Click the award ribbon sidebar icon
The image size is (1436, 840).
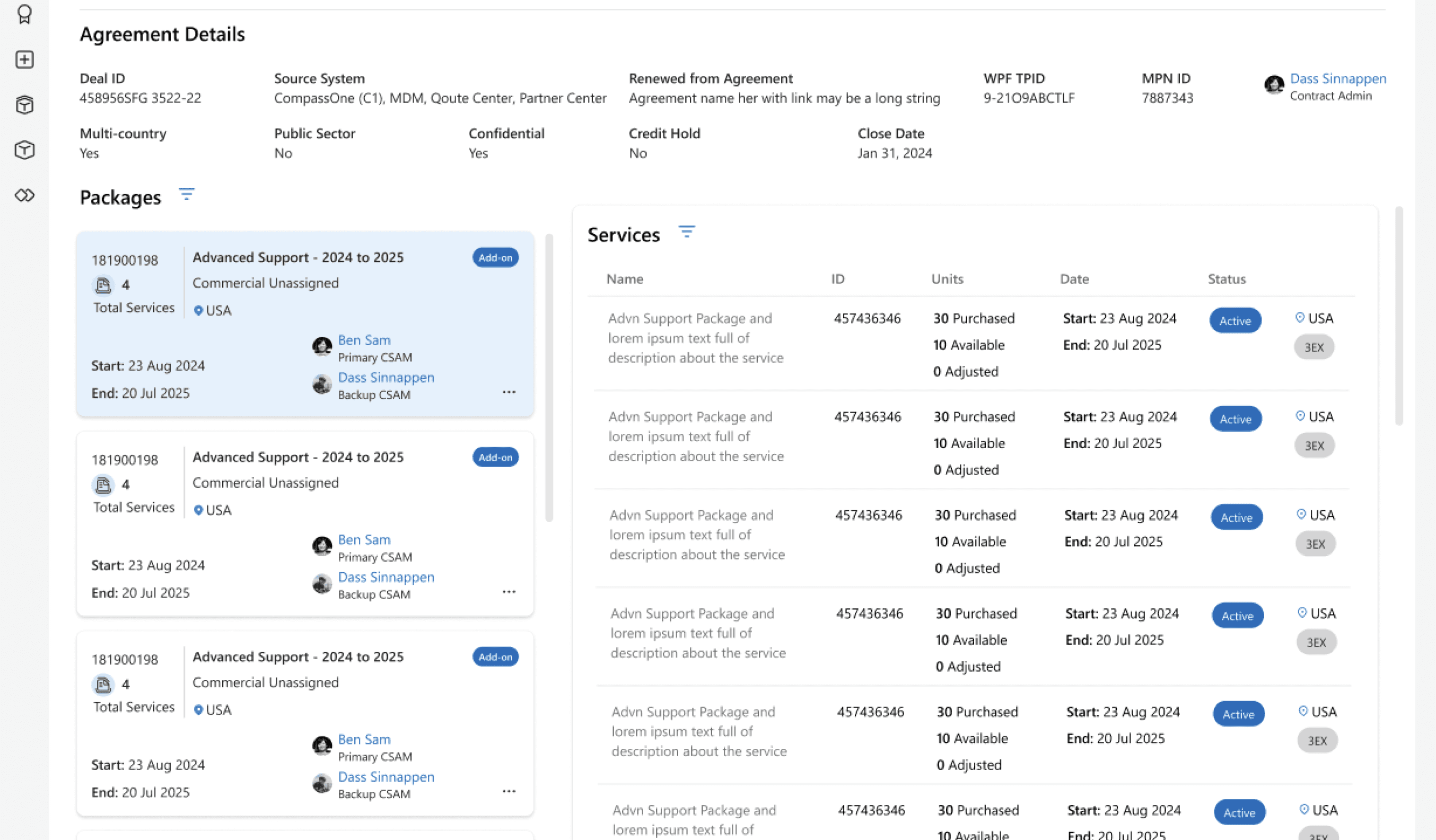click(24, 14)
